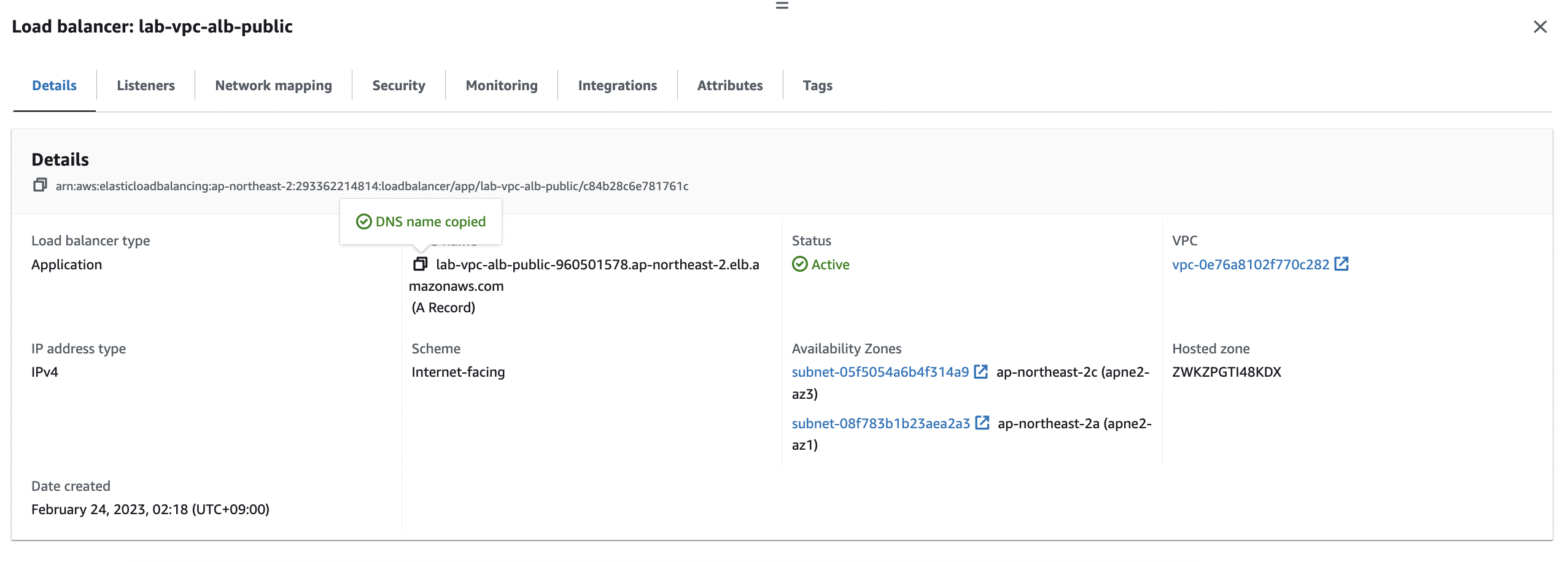Click the hosted zone ZWKZPGTI48KDX value
Viewport: 1568px width, 562px height.
pos(1226,372)
